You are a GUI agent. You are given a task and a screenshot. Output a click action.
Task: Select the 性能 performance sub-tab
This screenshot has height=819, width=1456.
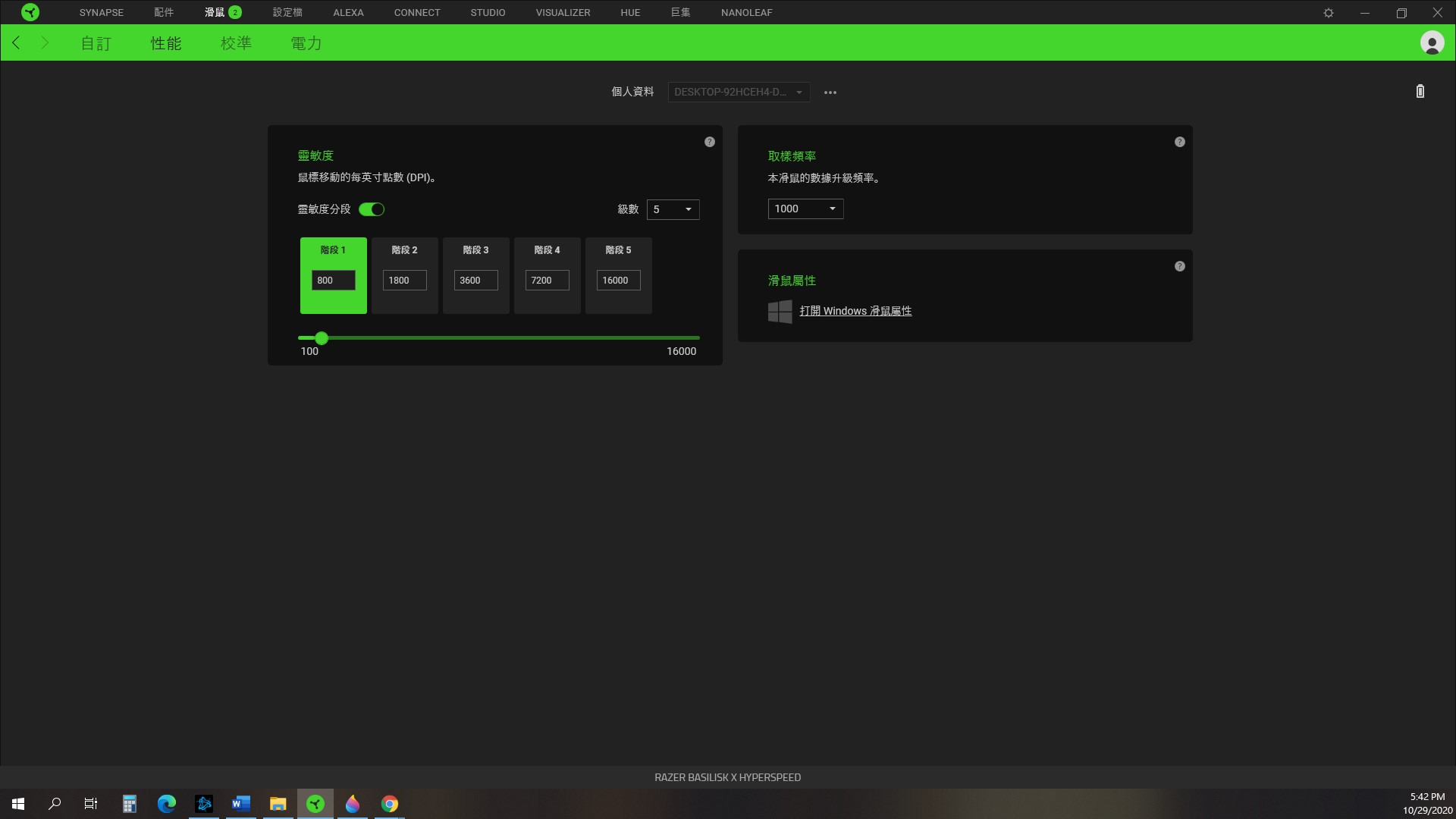pos(166,43)
